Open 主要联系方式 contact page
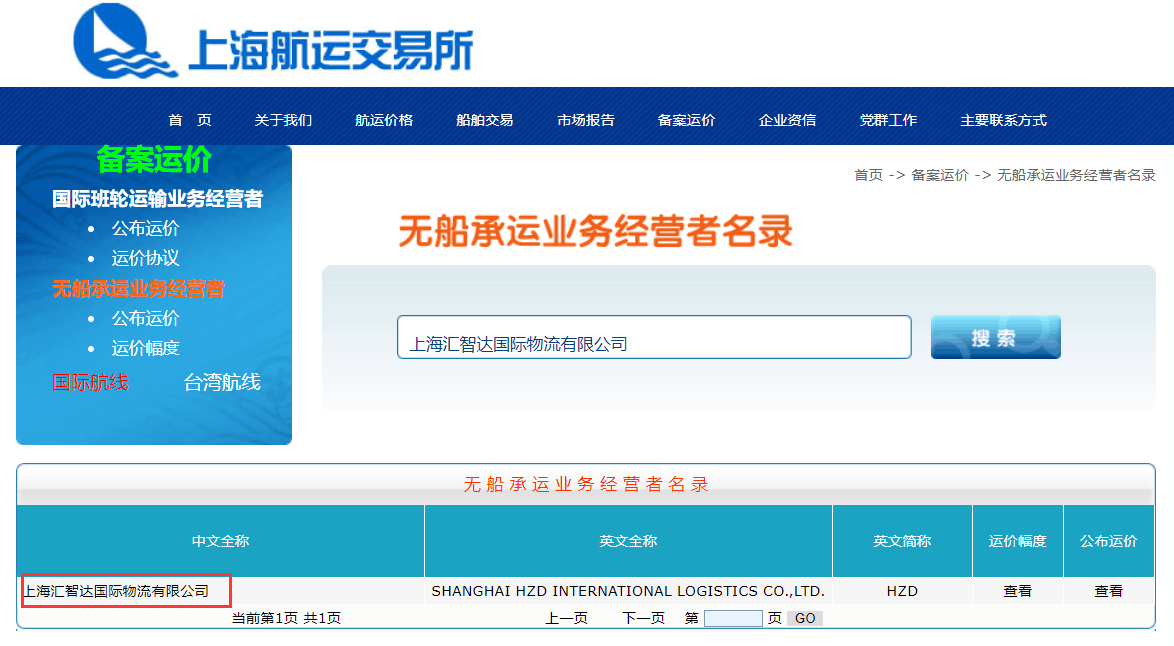Viewport: 1174px width, 646px height. (x=1003, y=119)
